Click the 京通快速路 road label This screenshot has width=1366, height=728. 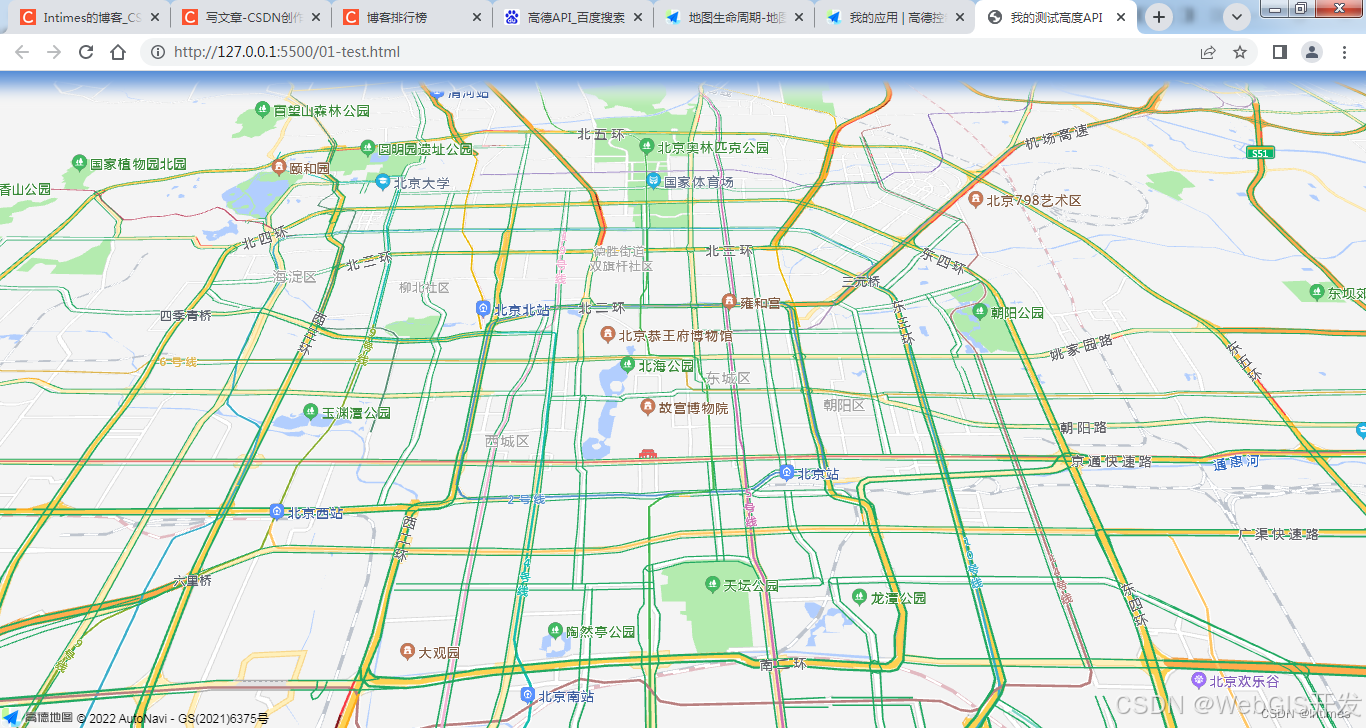[x=1110, y=462]
